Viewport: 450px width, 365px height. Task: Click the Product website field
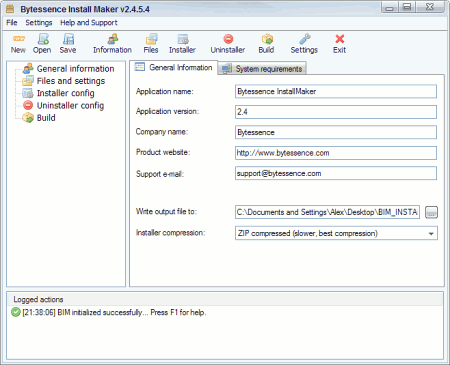(336, 153)
